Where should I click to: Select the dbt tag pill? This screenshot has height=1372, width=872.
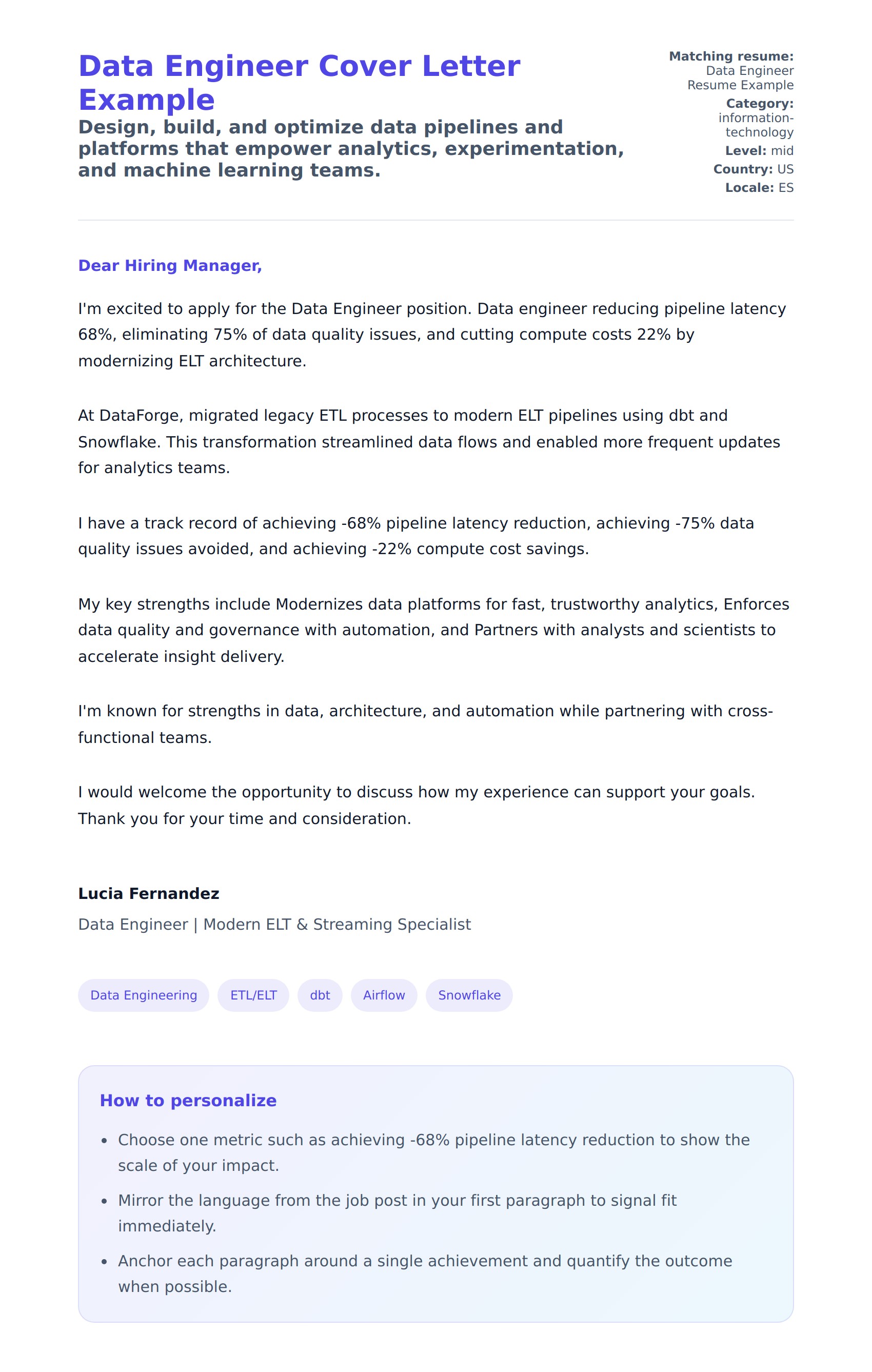[x=320, y=995]
